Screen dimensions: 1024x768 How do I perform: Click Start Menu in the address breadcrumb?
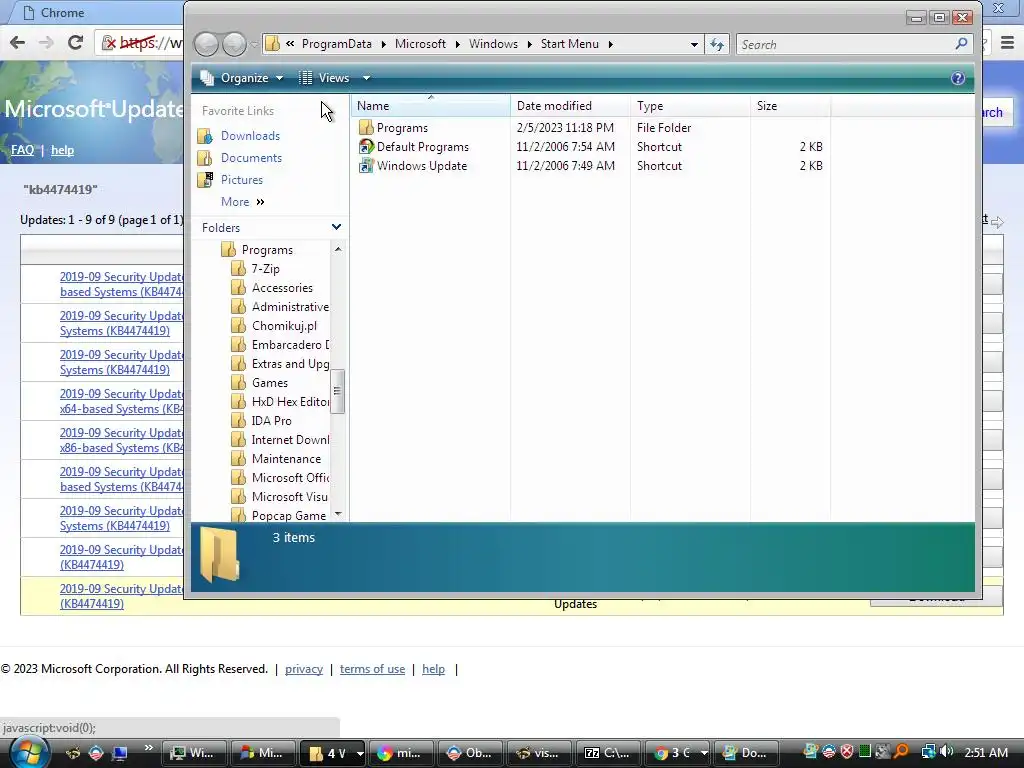(x=569, y=44)
